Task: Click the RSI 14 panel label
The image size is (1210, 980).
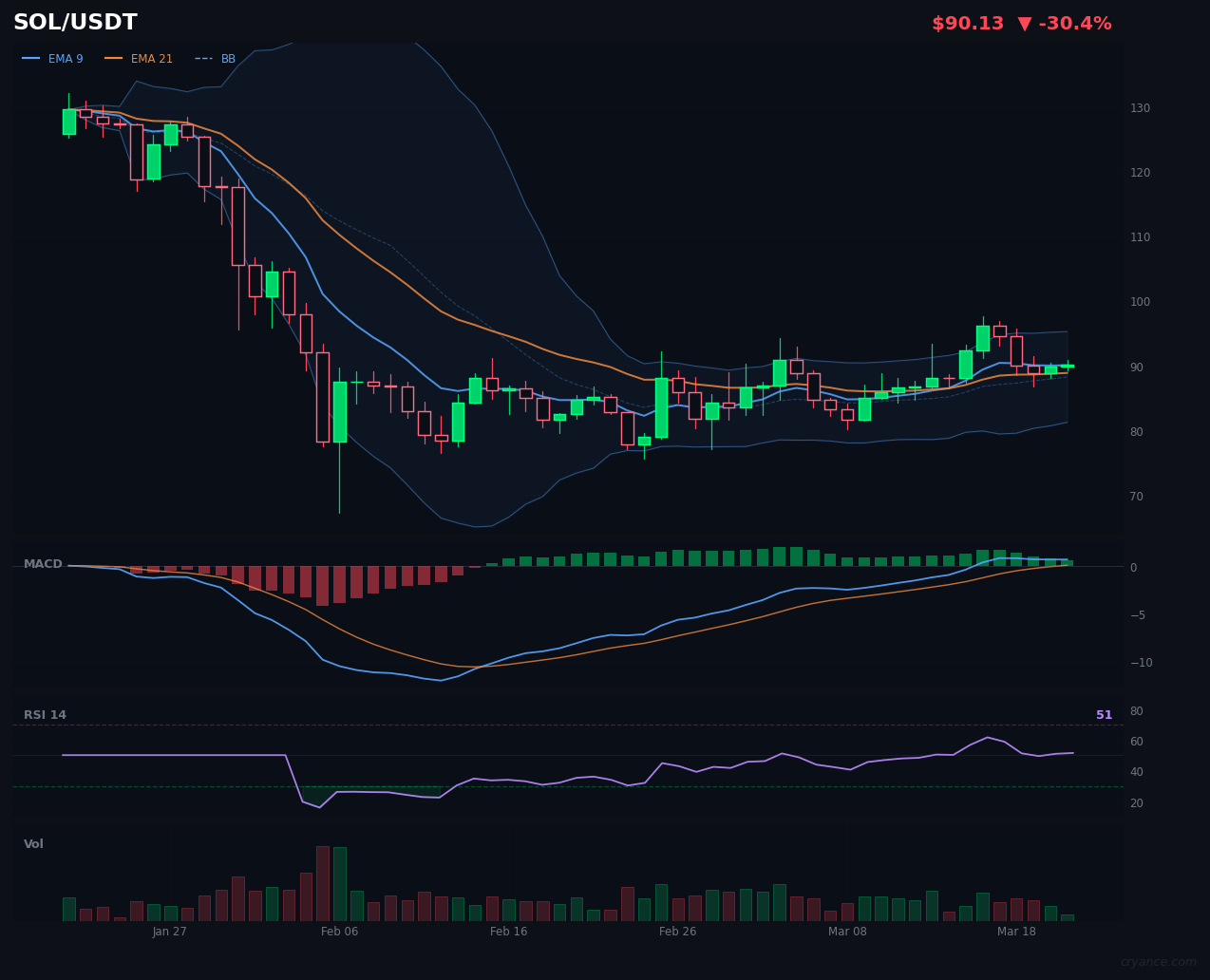Action: point(46,714)
